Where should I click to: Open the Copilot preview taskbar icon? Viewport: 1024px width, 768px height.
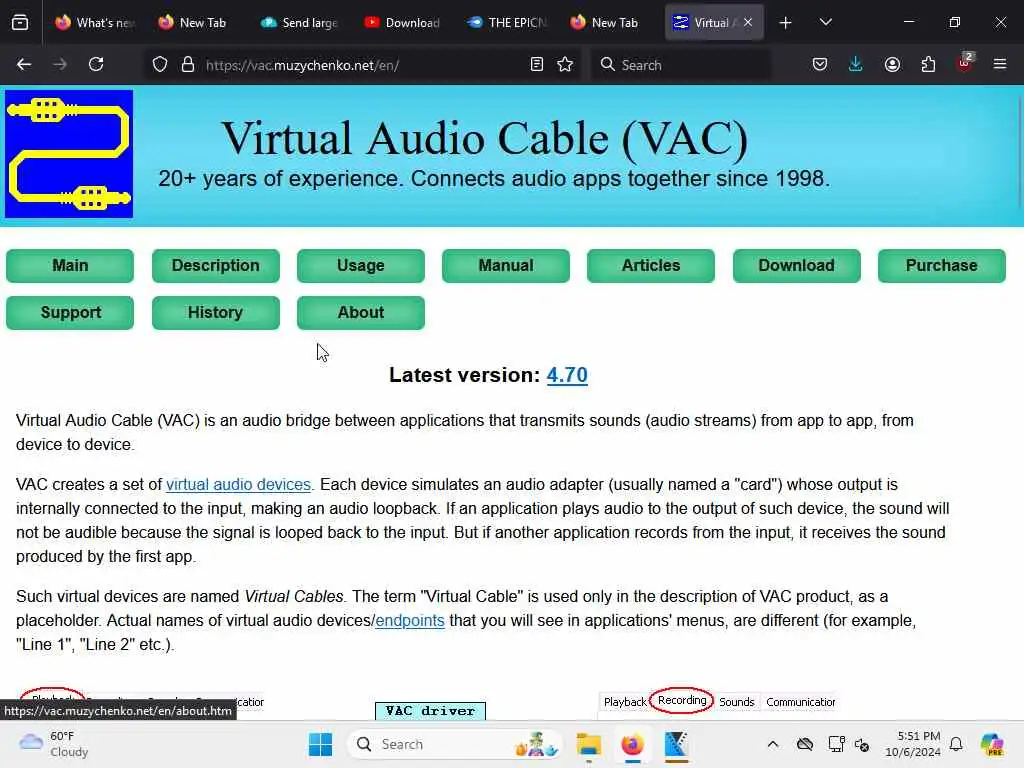992,744
